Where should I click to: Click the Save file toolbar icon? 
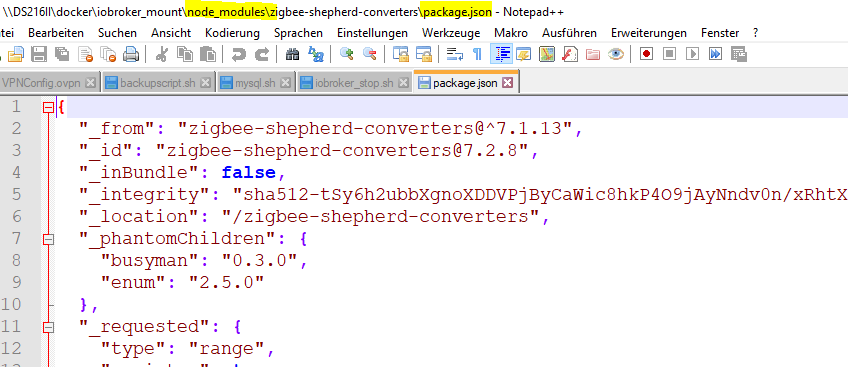pyautogui.click(x=38, y=54)
